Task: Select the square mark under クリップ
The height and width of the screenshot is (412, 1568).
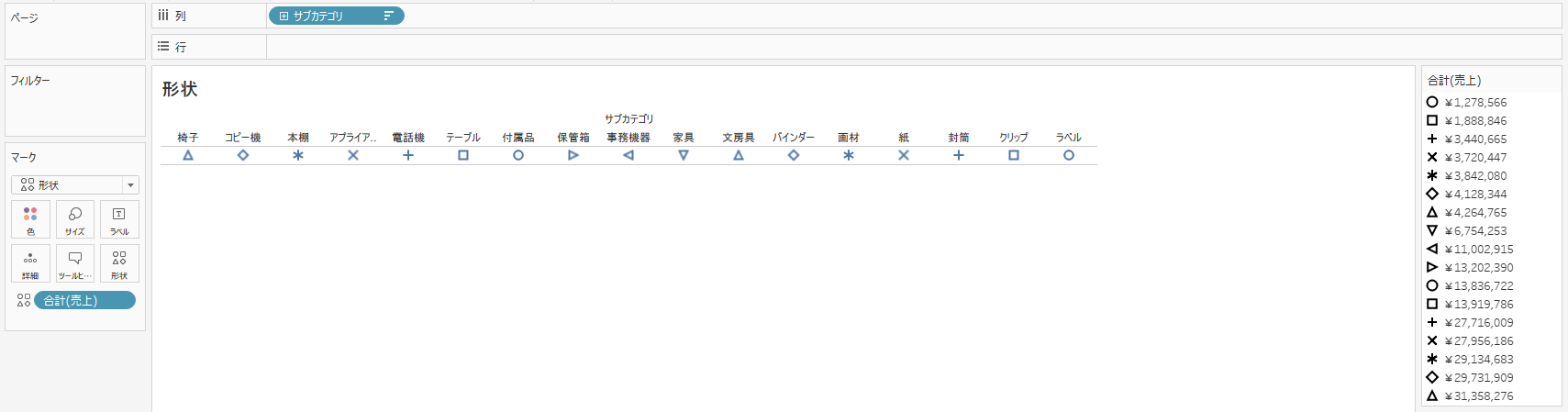Action: 1014,155
